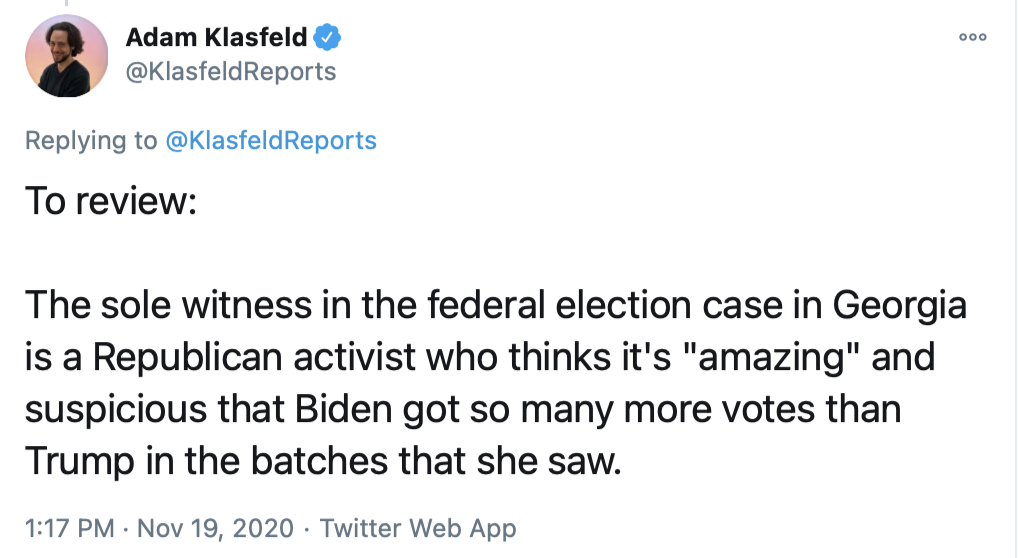1018x558 pixels.
Task: Click the display name Adam Klasfeld
Action: tap(216, 39)
